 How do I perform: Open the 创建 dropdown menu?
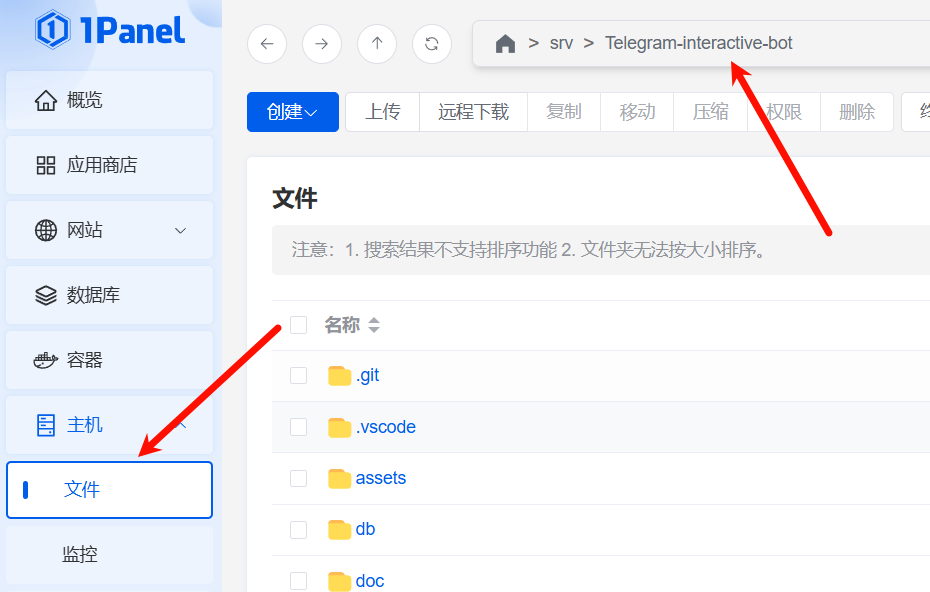(292, 112)
